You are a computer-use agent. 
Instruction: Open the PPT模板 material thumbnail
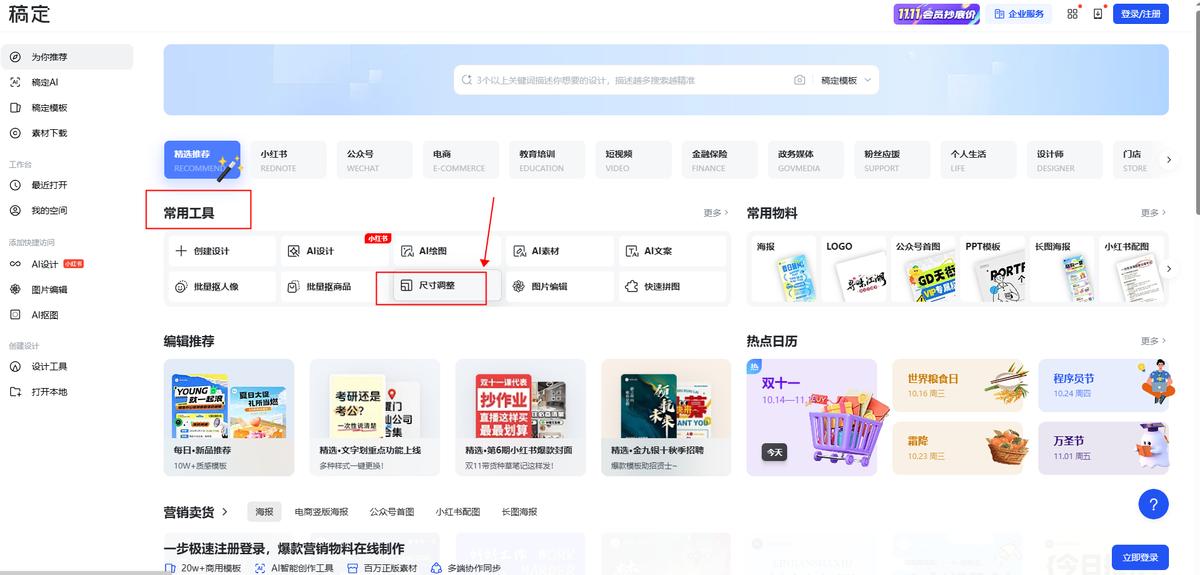pos(994,270)
